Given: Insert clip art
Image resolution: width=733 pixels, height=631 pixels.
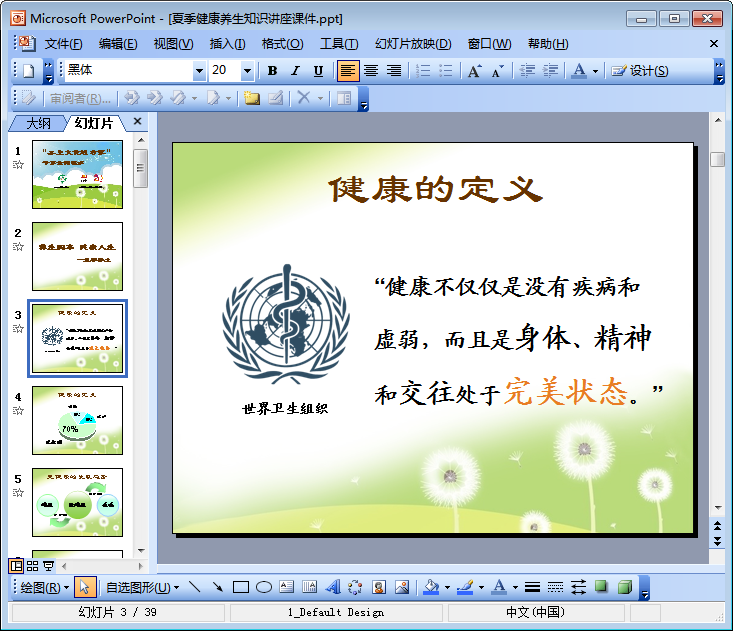Looking at the screenshot, I should [379, 587].
